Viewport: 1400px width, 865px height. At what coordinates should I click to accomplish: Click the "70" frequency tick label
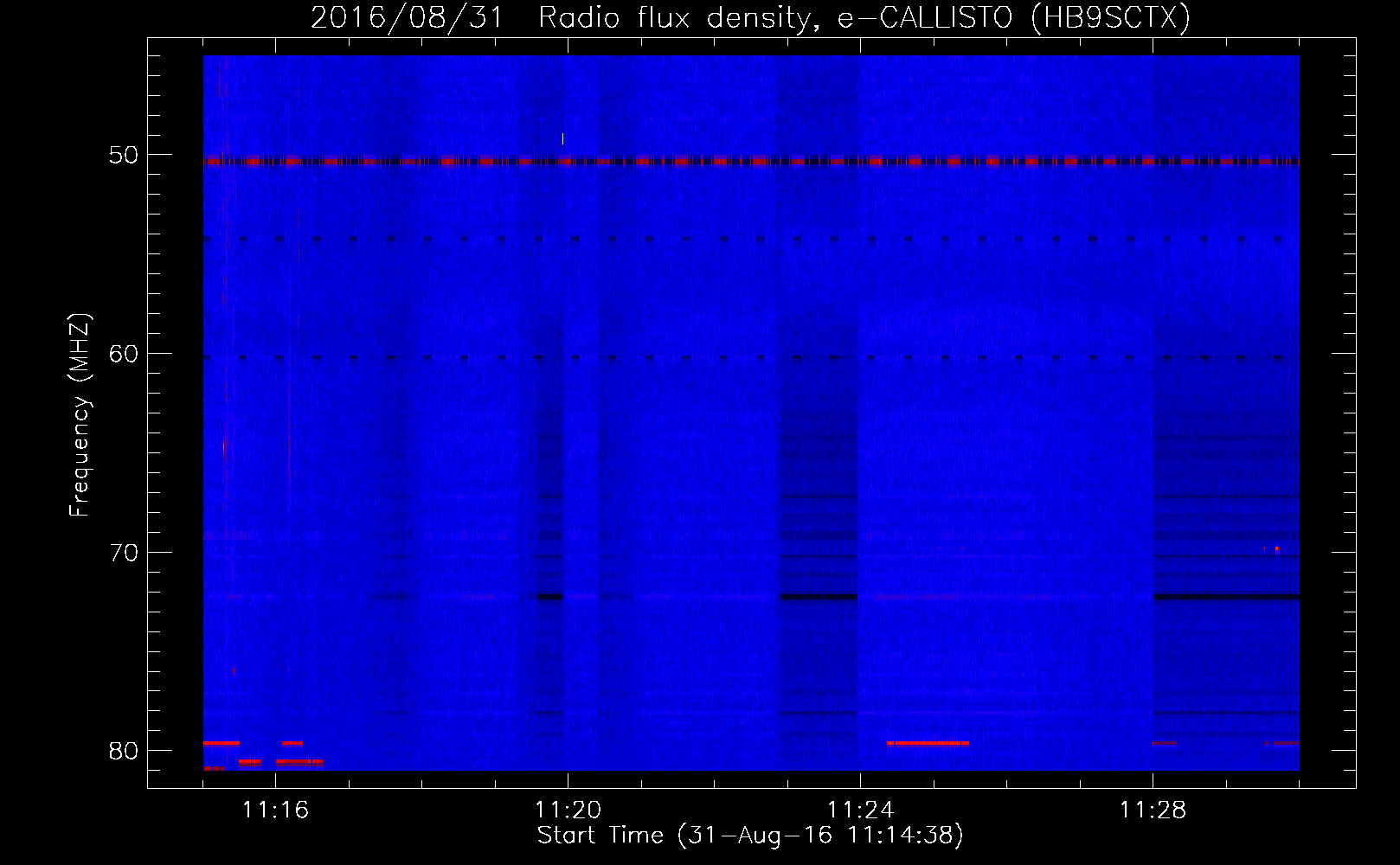124,553
